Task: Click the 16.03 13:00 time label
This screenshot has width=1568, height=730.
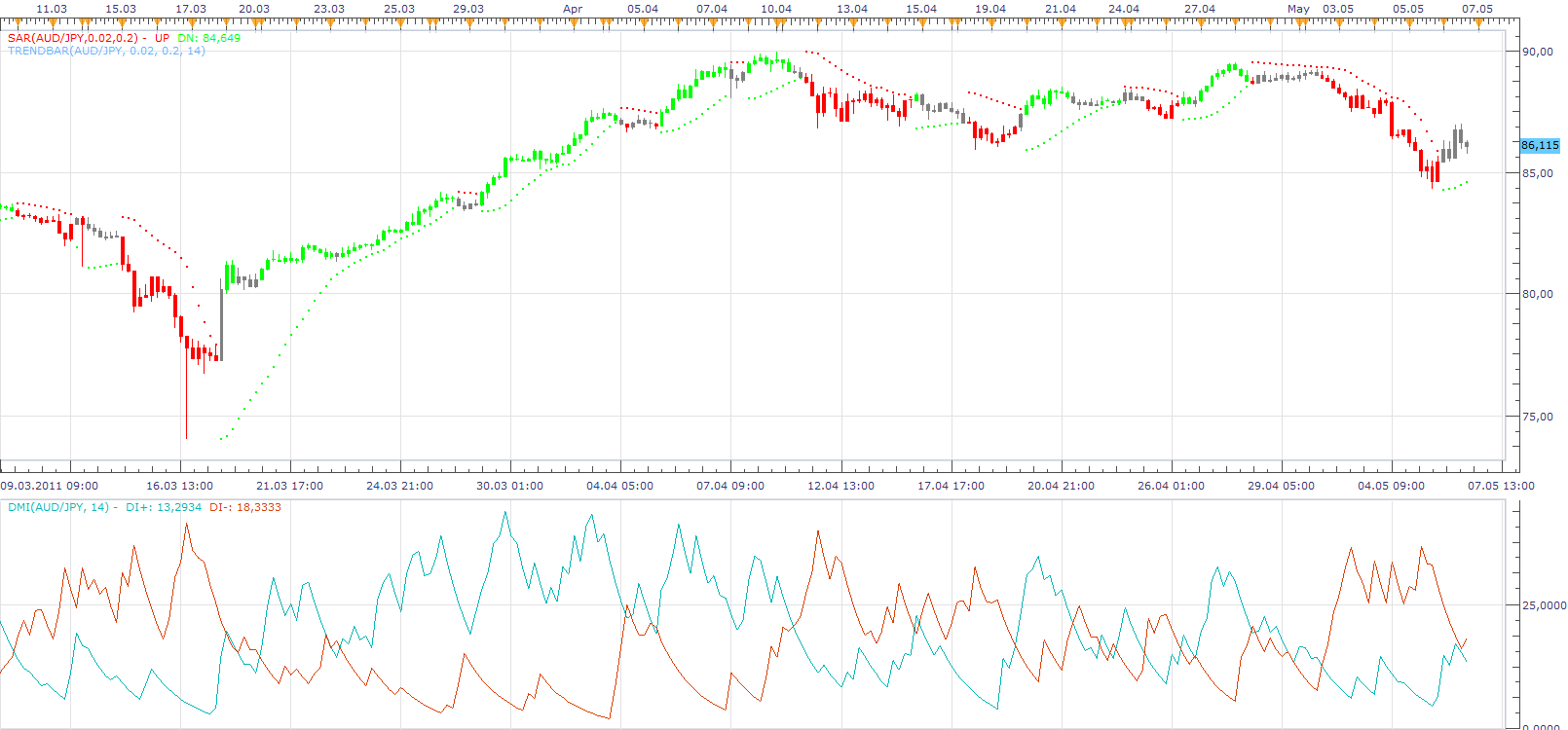Action: (179, 486)
